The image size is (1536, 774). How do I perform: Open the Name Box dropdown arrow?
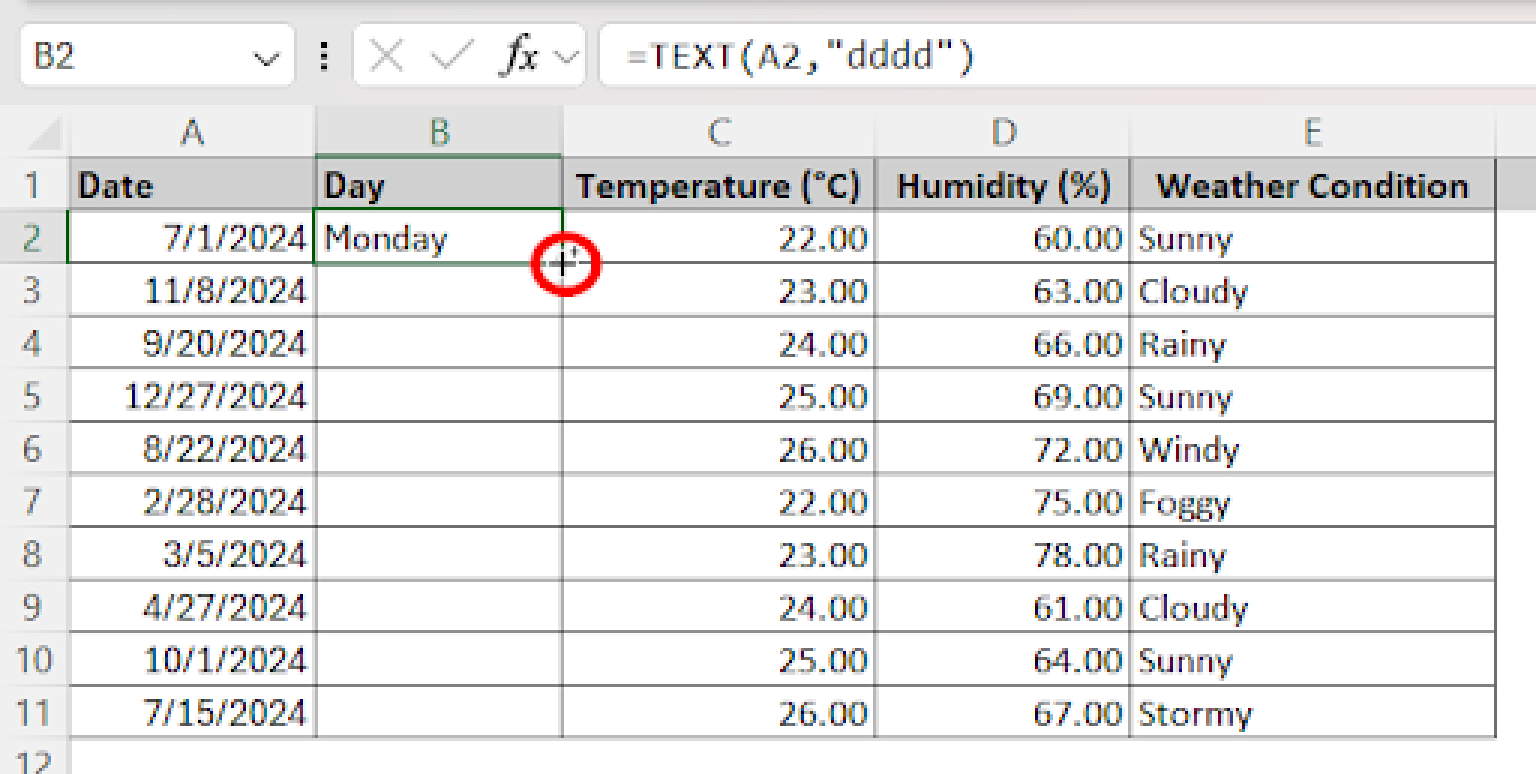pos(266,55)
